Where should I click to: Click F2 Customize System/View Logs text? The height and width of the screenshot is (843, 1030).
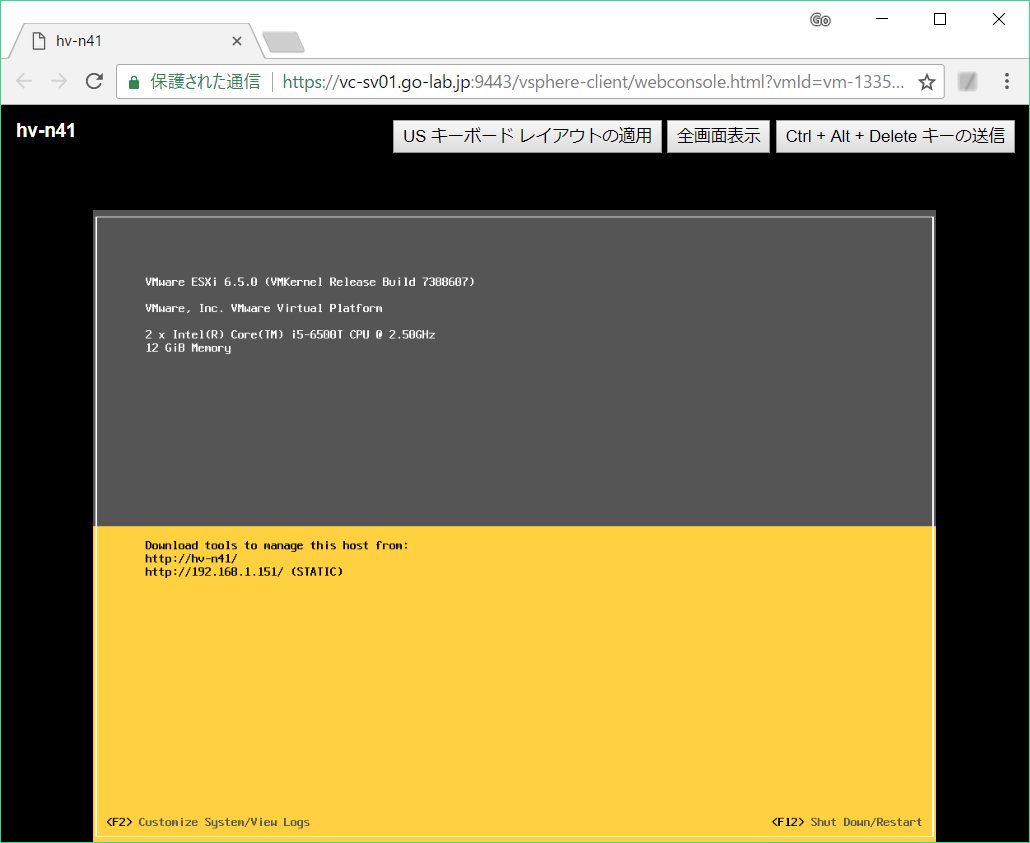tap(208, 822)
